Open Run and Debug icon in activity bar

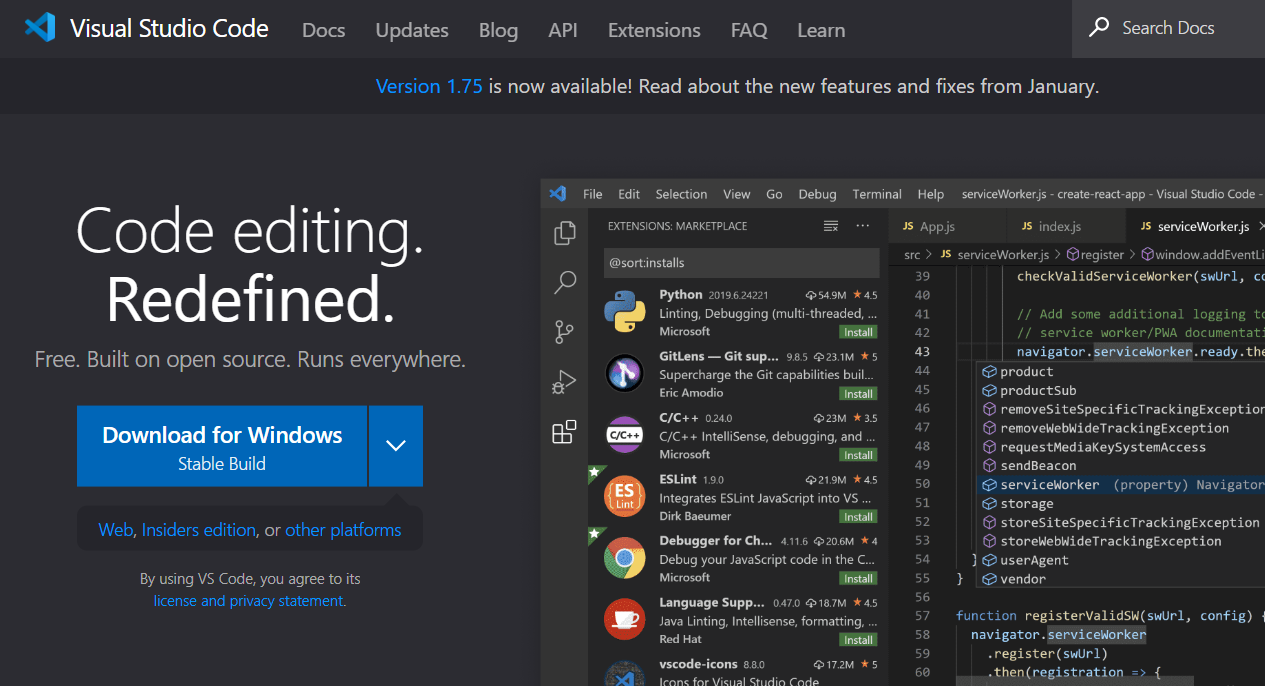coord(565,382)
